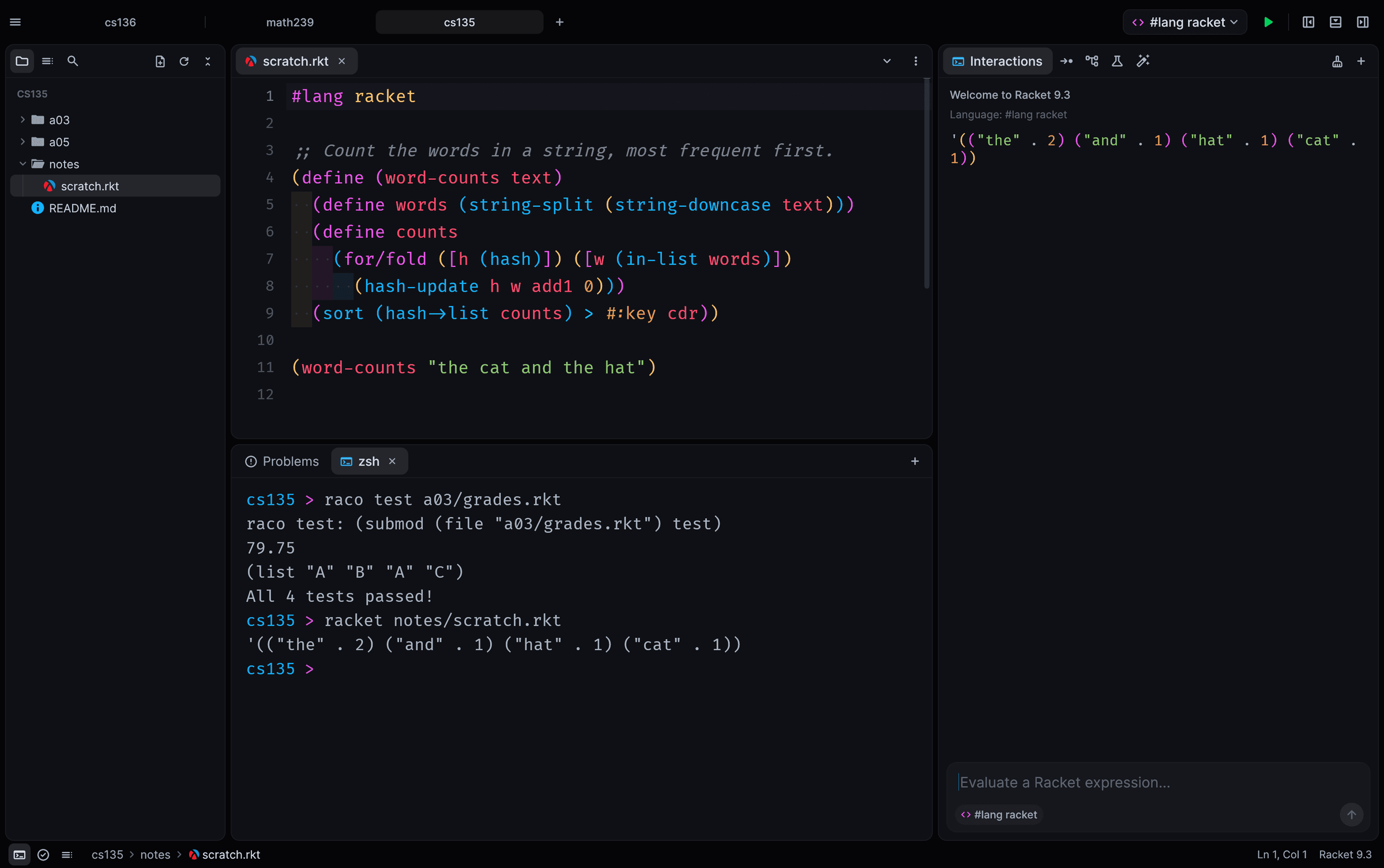Open the test flask icon in Interactions toolbar
The width and height of the screenshot is (1384, 868).
pyautogui.click(x=1117, y=61)
